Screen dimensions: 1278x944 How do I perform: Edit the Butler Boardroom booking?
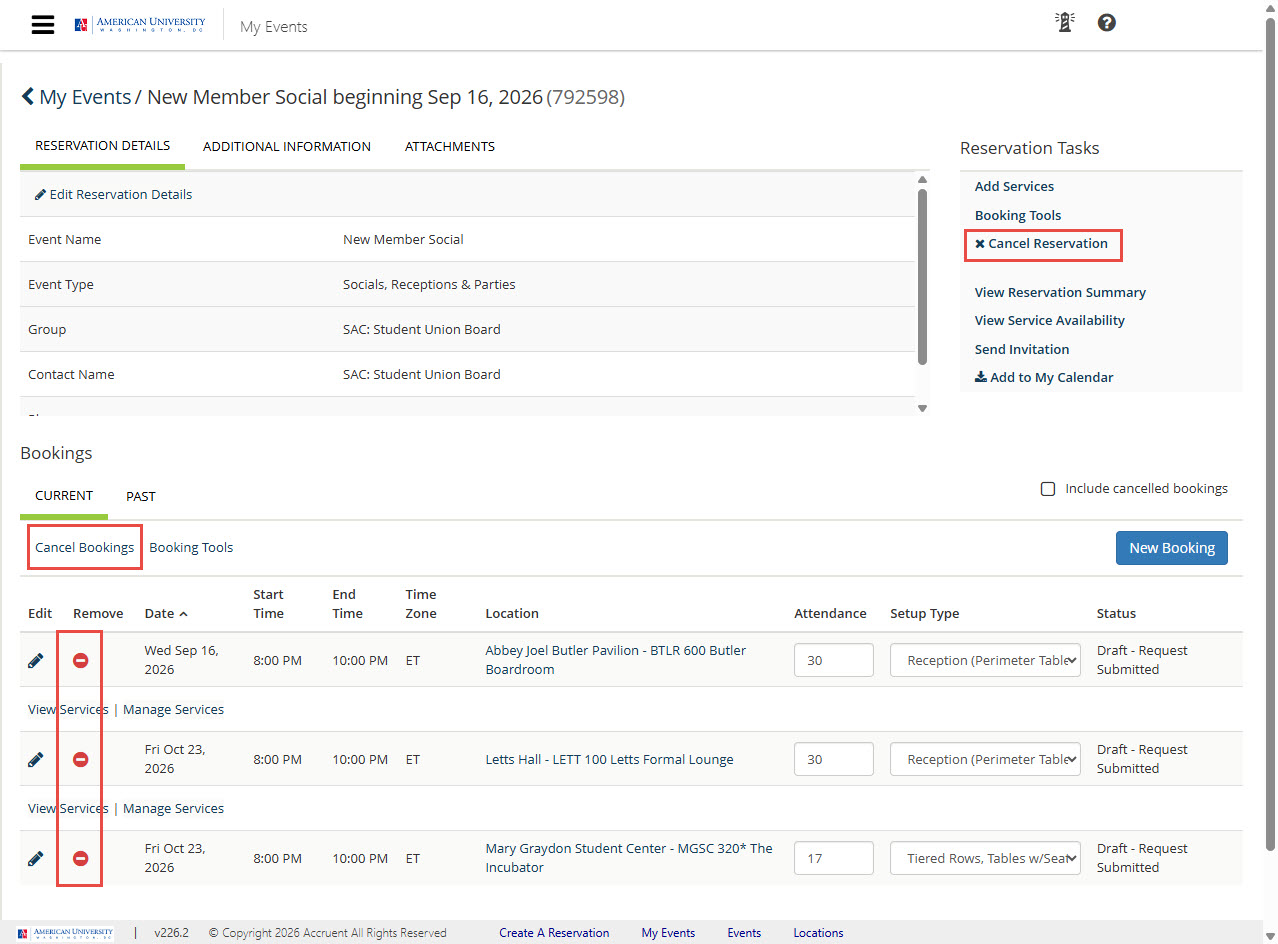(x=36, y=660)
